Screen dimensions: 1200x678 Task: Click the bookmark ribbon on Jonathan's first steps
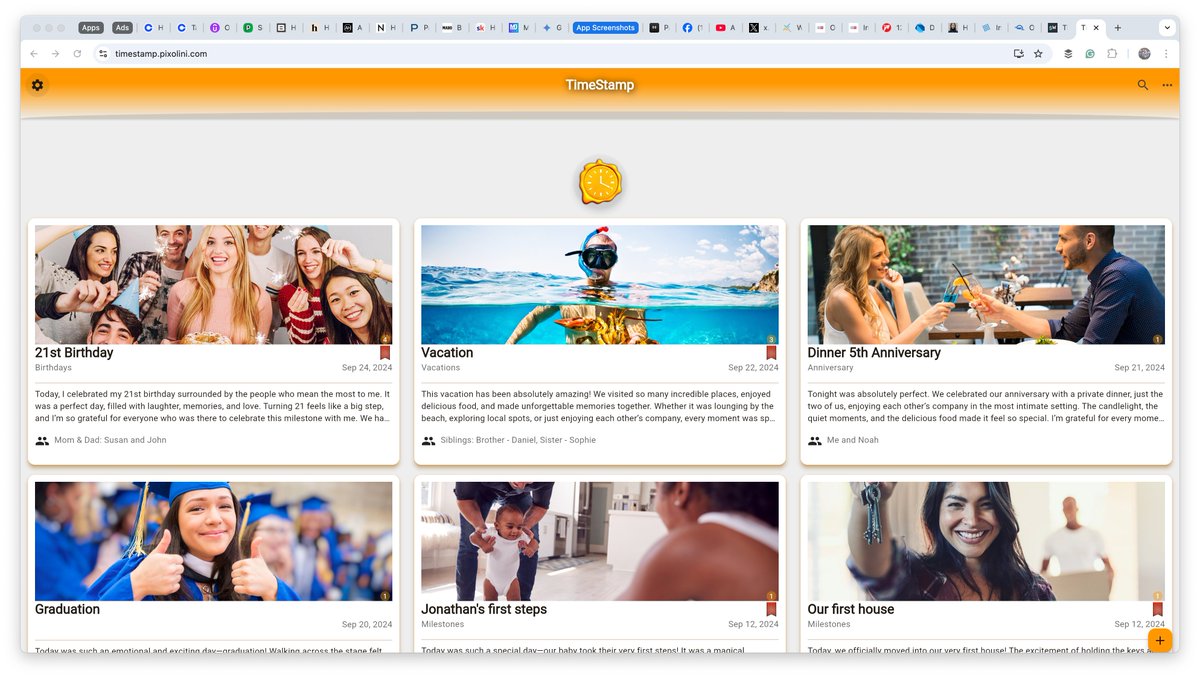click(x=771, y=608)
